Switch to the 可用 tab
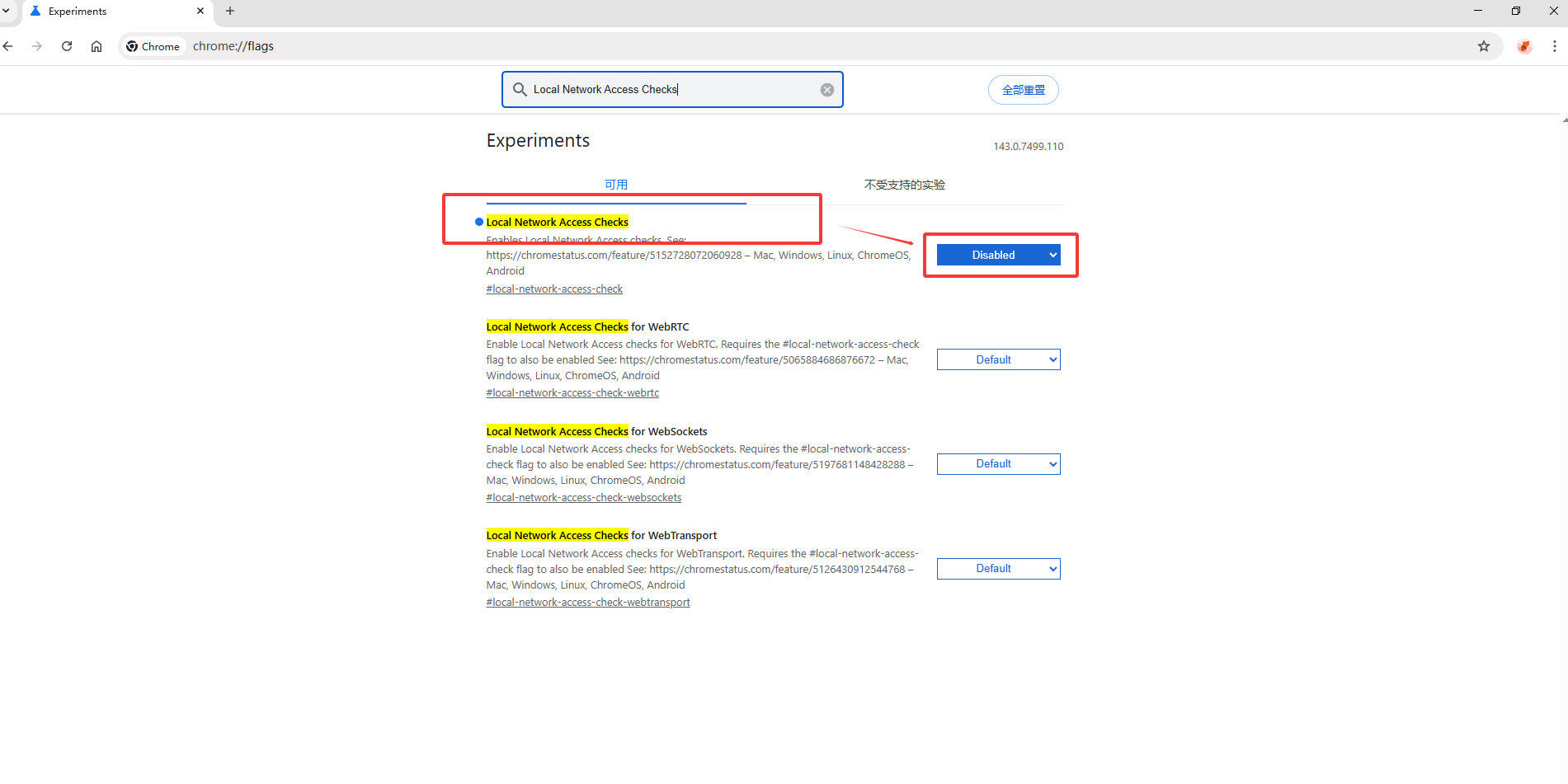 [x=616, y=185]
